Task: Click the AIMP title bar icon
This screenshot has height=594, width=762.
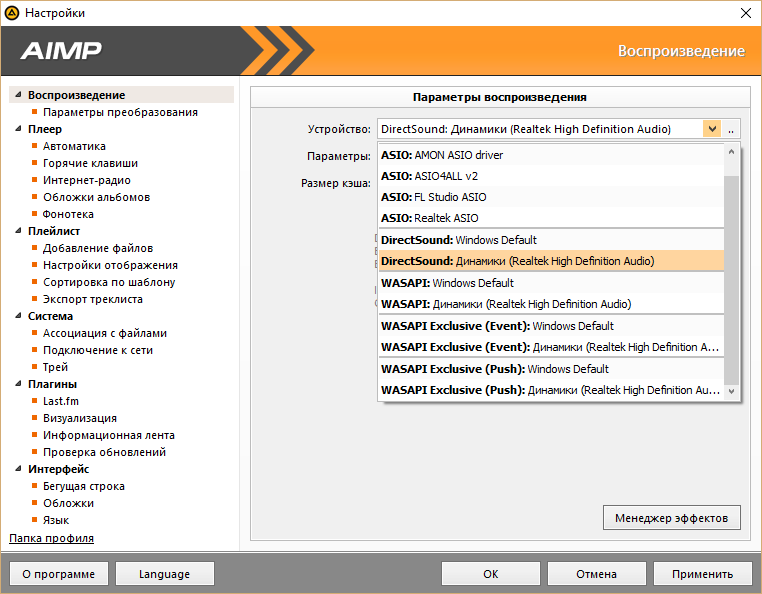Action: (x=12, y=13)
